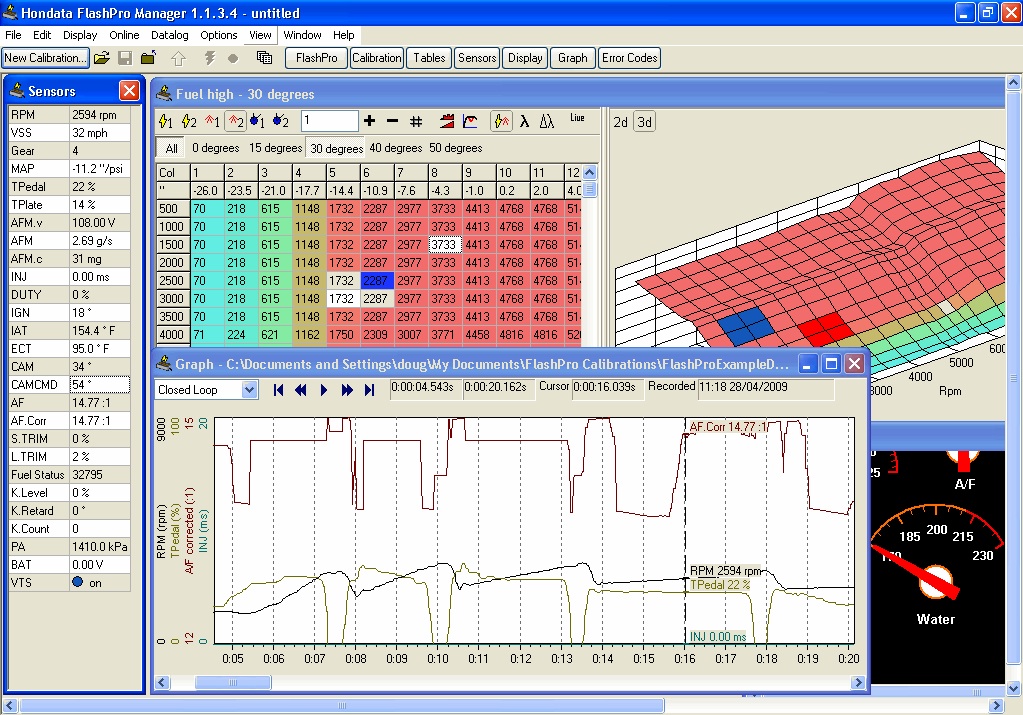Click the red ramp interpolate icon

tap(447, 121)
